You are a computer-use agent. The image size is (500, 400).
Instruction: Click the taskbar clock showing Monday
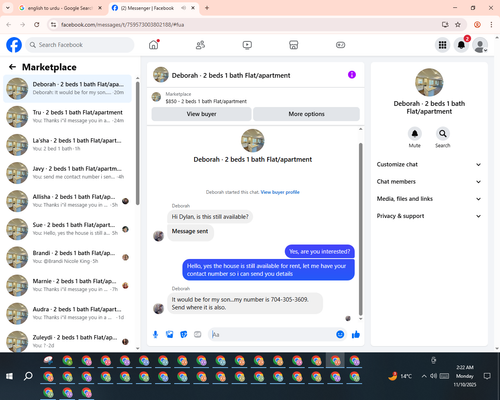click(x=465, y=376)
